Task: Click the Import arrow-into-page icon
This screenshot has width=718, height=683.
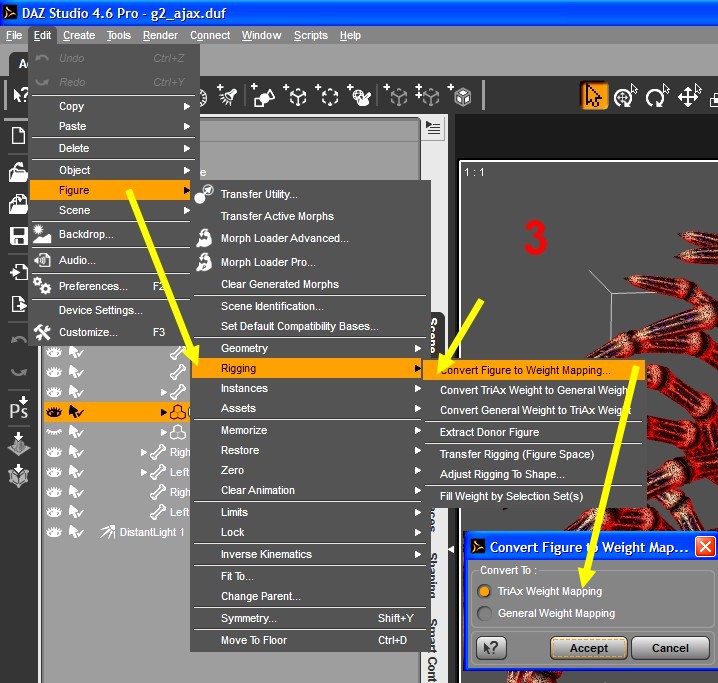Action: click(x=18, y=272)
